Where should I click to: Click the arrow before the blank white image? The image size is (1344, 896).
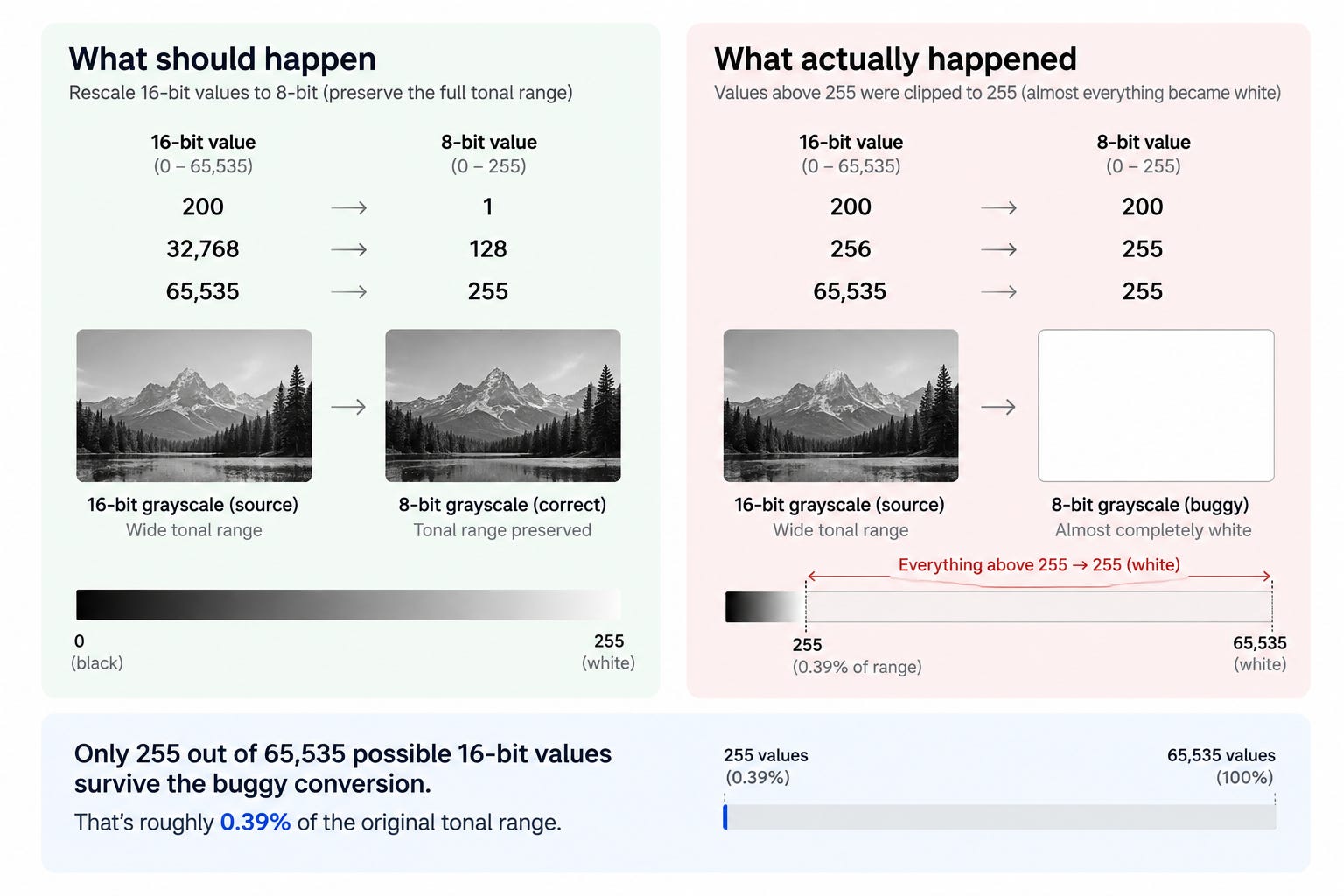(998, 407)
